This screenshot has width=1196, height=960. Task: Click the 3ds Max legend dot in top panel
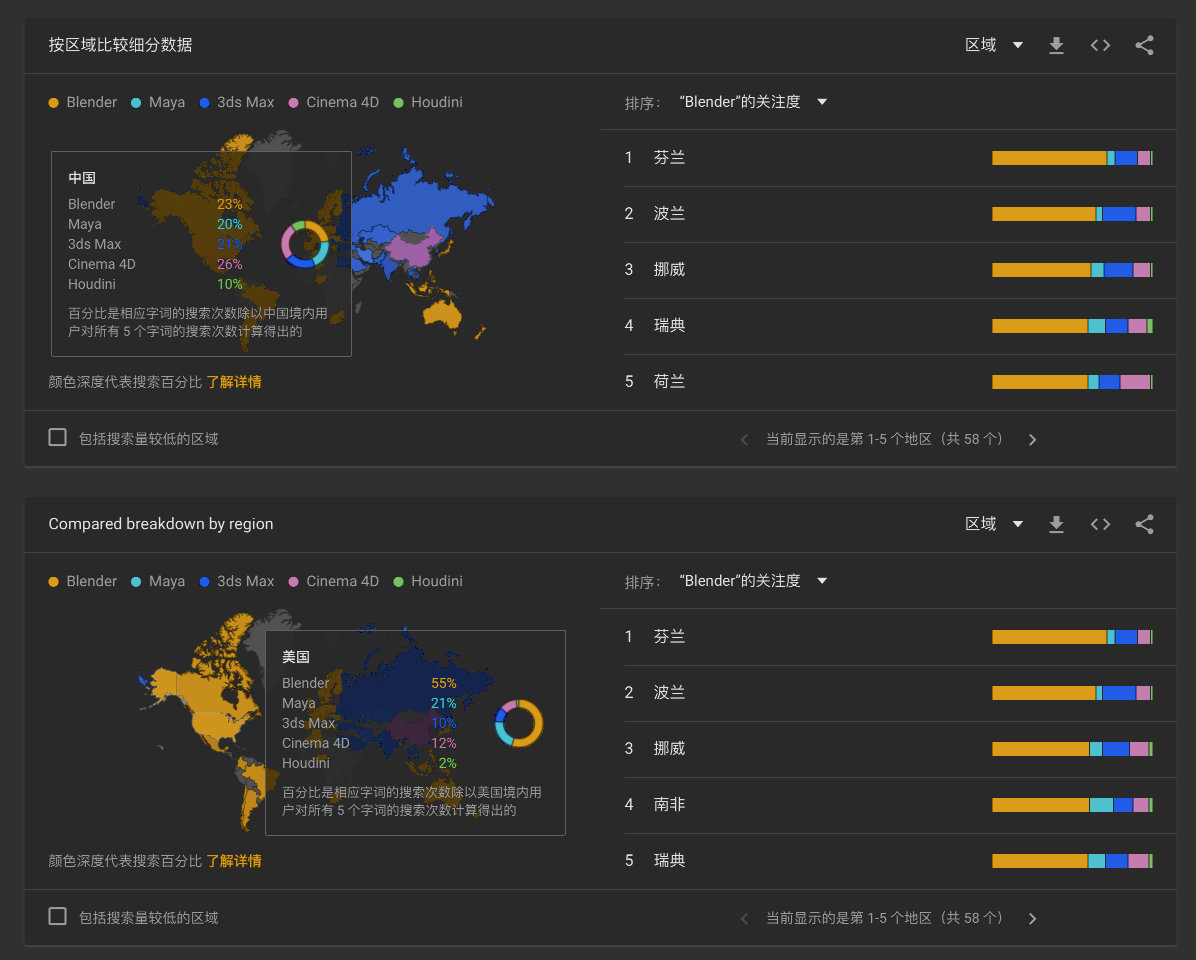pyautogui.click(x=204, y=103)
